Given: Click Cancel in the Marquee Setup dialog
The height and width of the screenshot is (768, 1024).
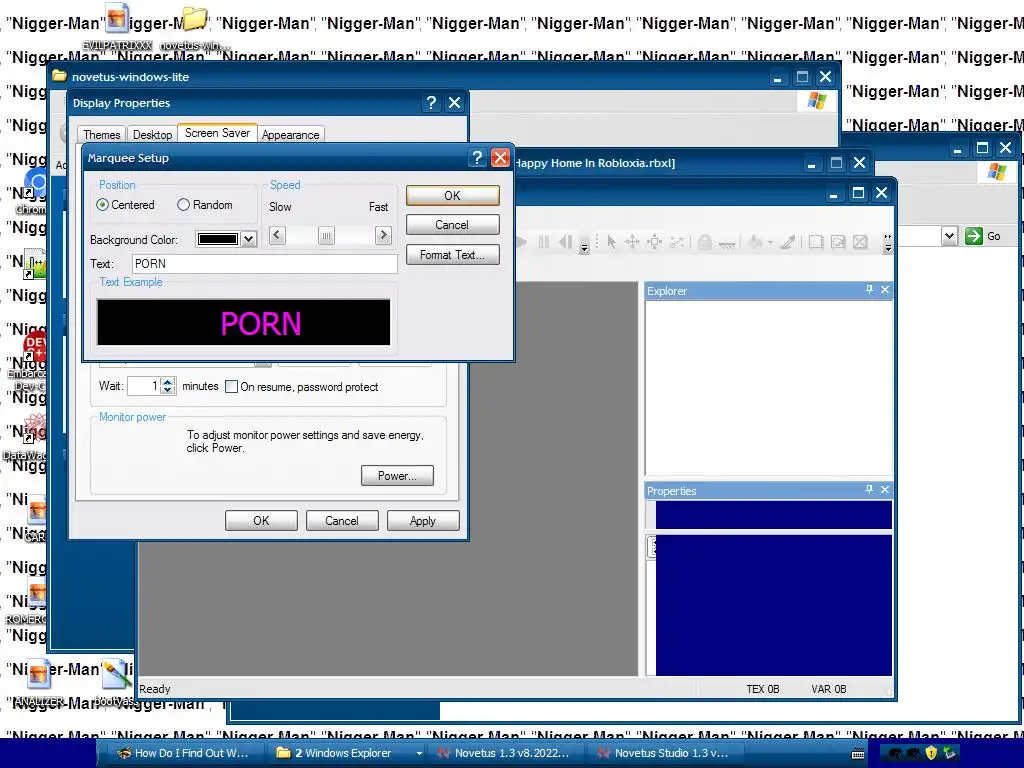Looking at the screenshot, I should [x=453, y=225].
